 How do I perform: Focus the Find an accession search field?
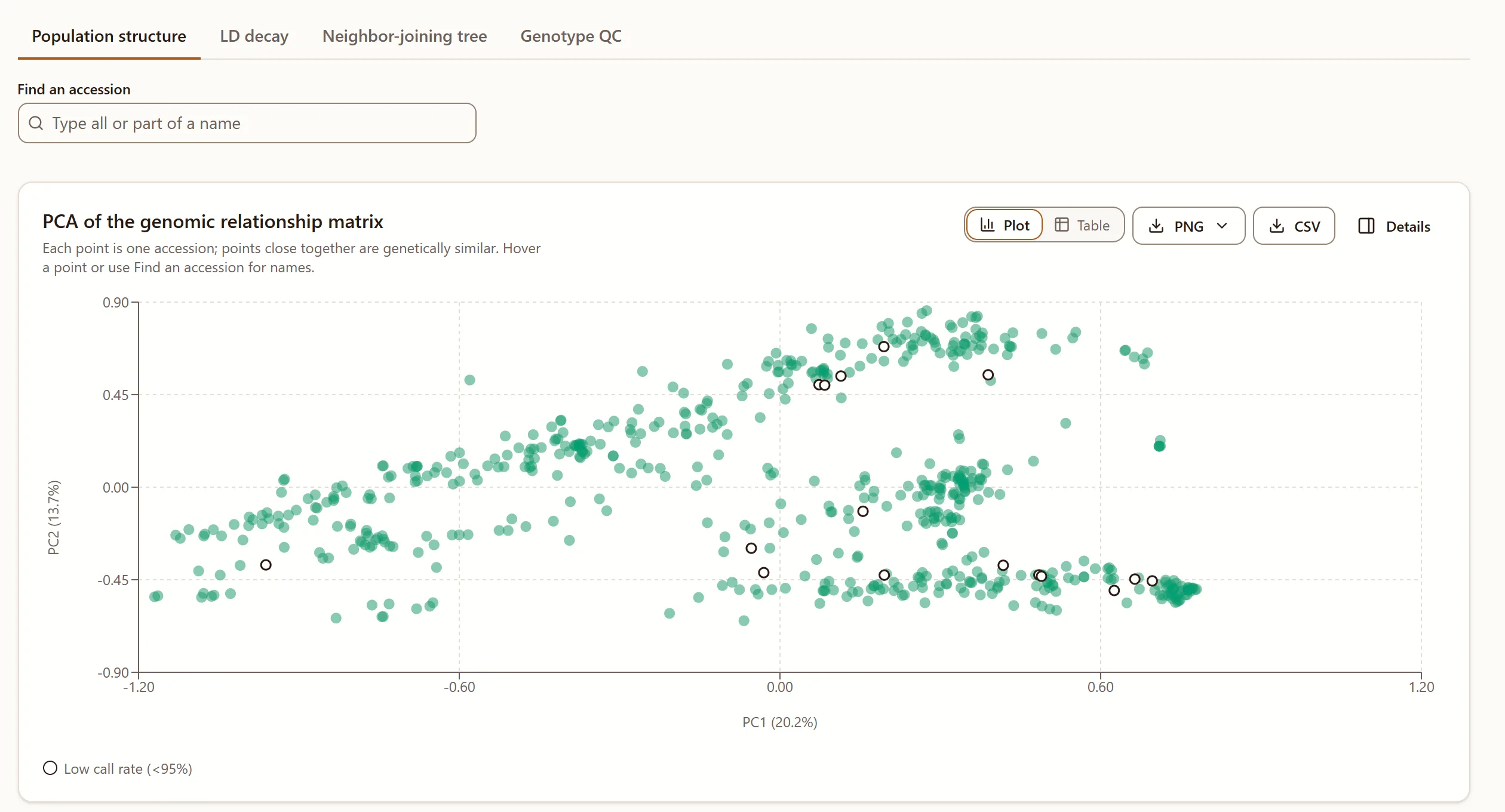coord(247,123)
